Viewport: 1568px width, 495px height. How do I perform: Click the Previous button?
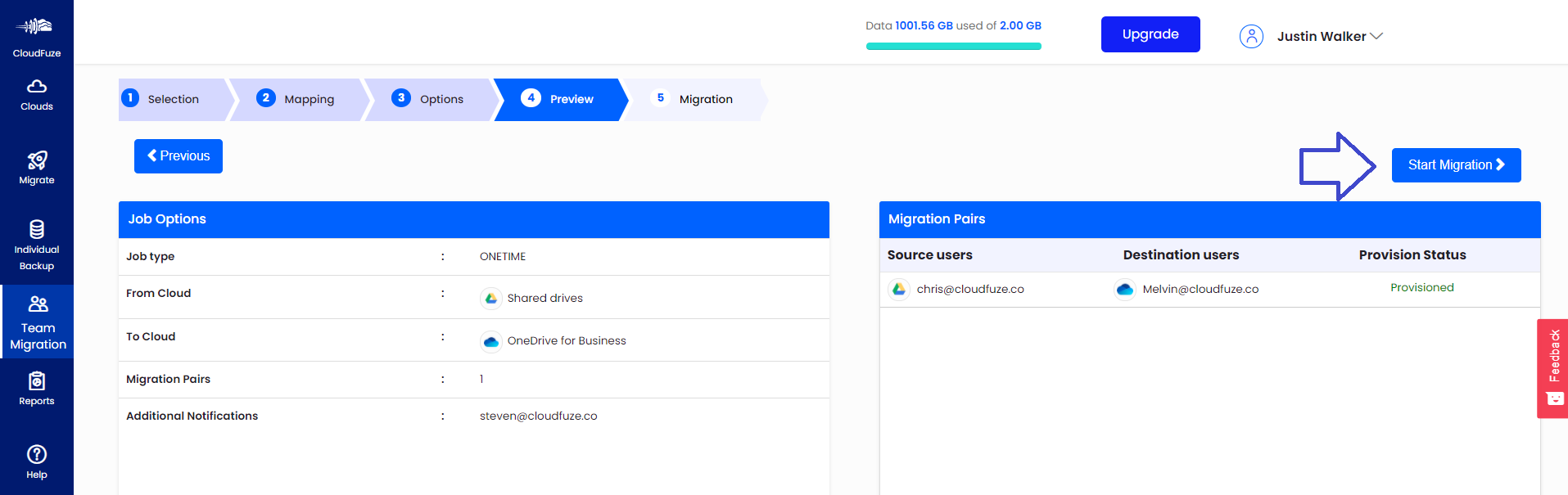tap(178, 156)
